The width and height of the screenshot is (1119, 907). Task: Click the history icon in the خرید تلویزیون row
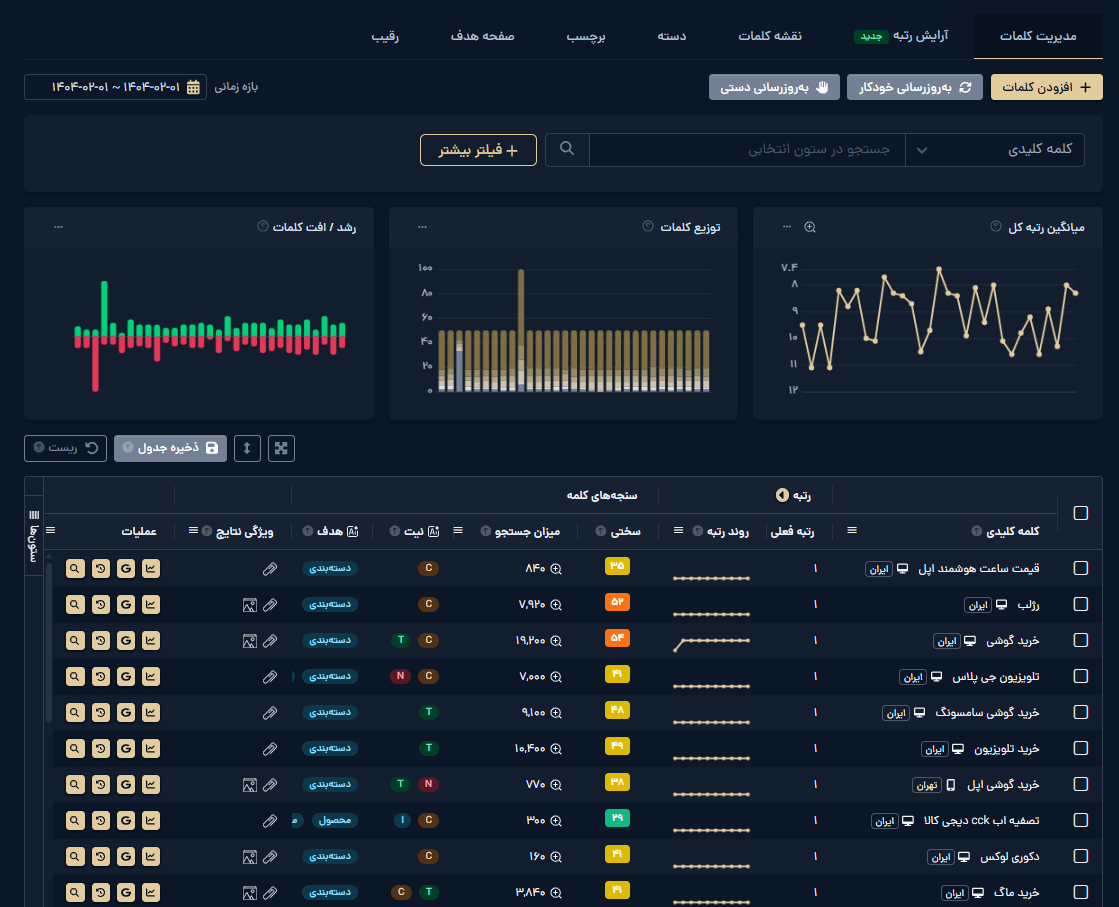[x=100, y=748]
